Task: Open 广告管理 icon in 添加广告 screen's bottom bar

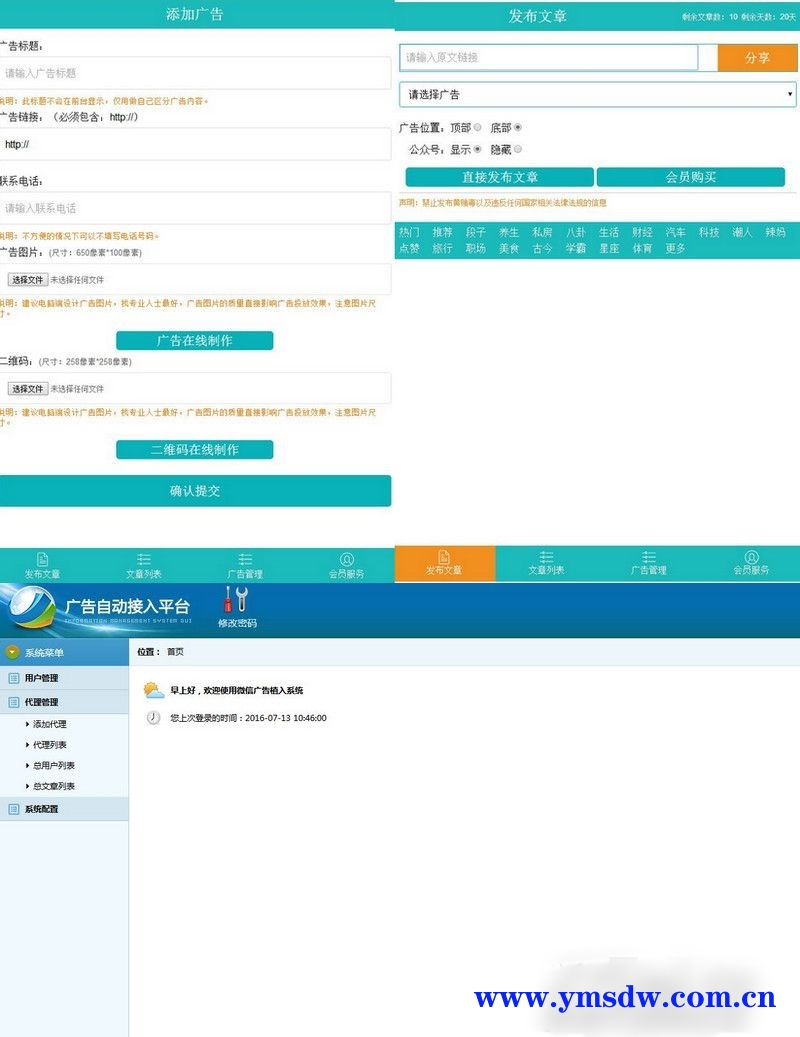Action: coord(245,560)
